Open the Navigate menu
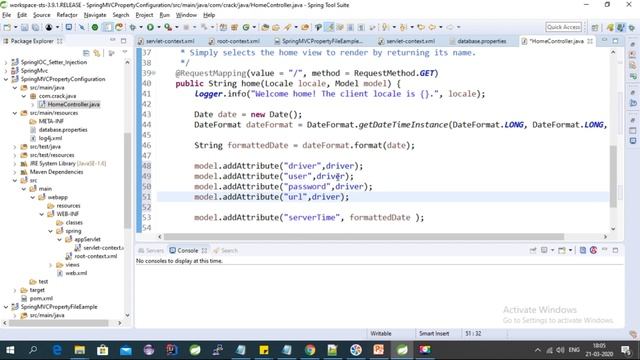 tap(95, 15)
